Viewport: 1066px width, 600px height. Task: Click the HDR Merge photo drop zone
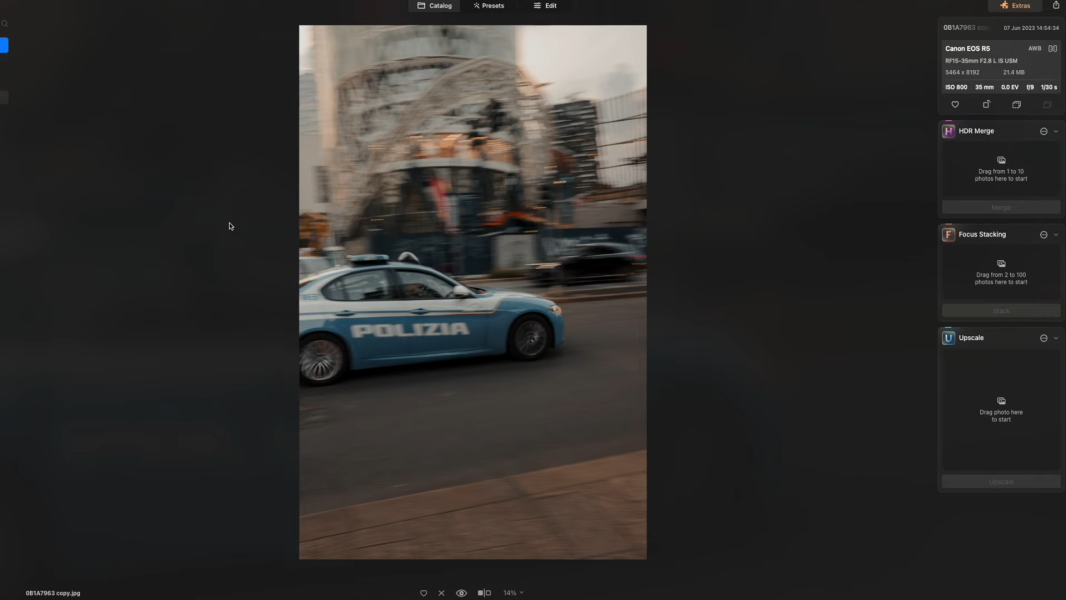pyautogui.click(x=1001, y=170)
